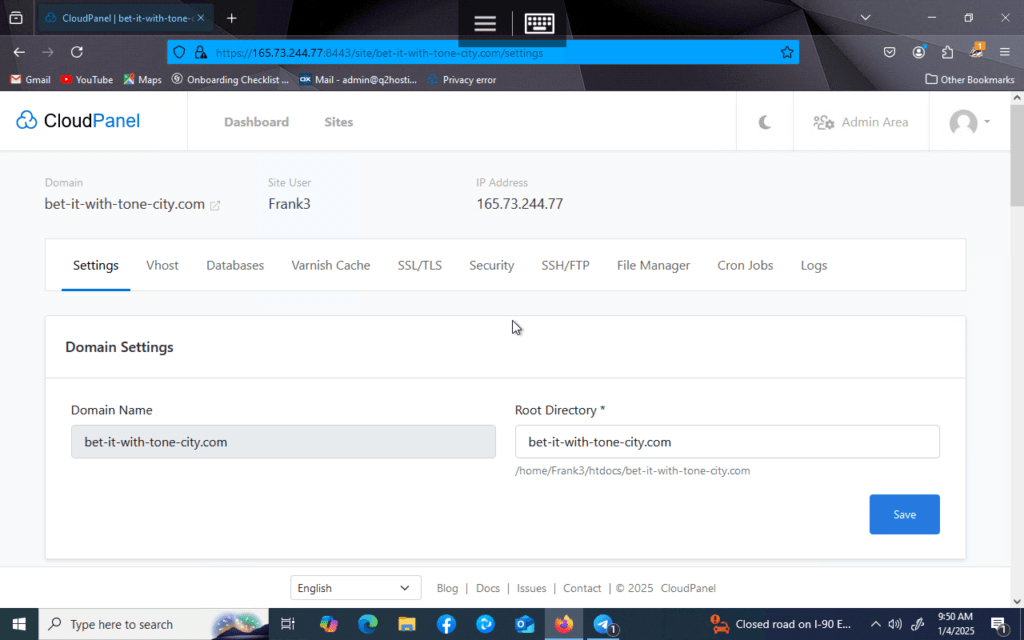This screenshot has height=640, width=1024.
Task: Open external link icon next to domain
Action: click(x=215, y=205)
